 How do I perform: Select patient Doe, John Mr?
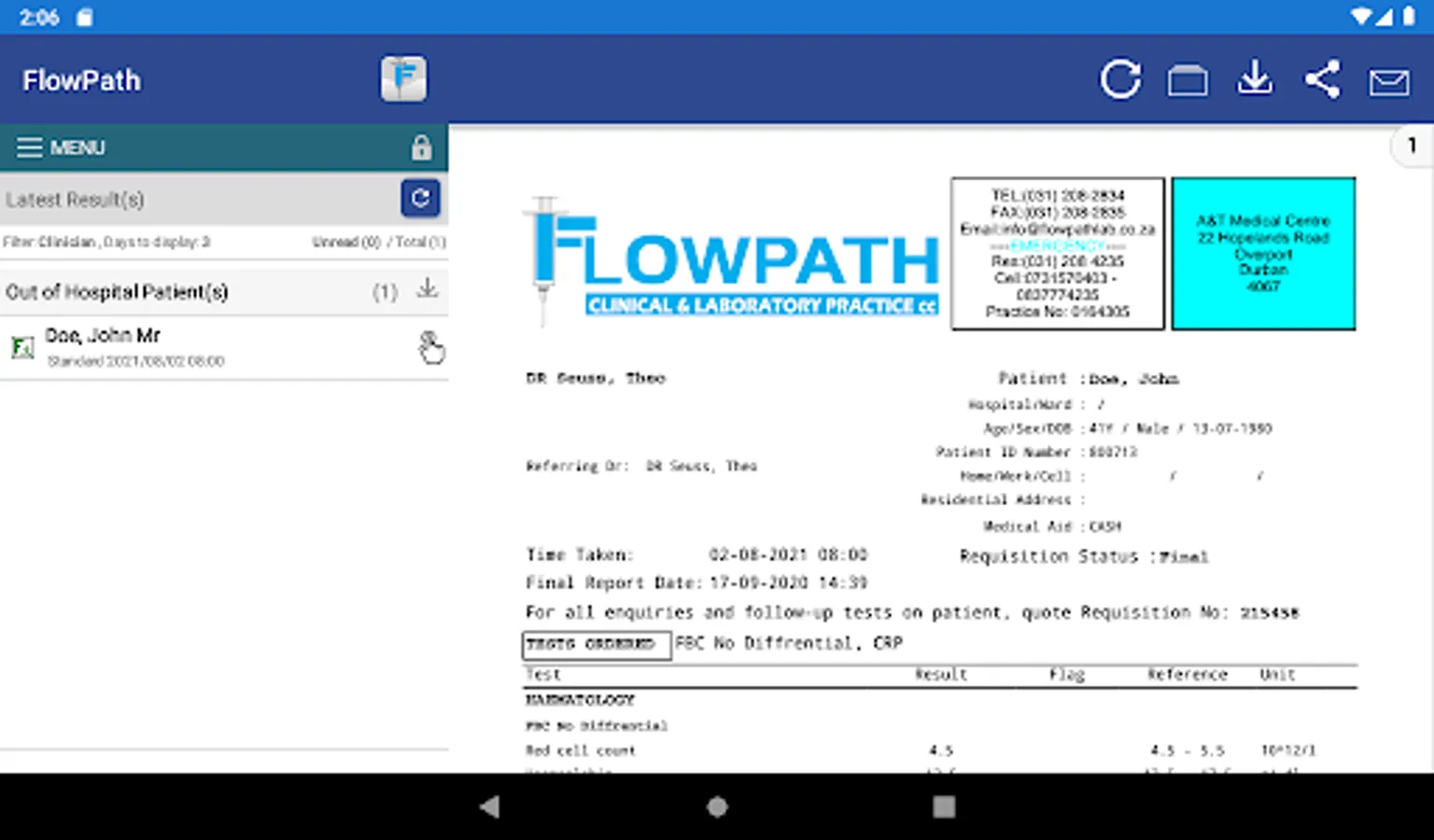(224, 347)
